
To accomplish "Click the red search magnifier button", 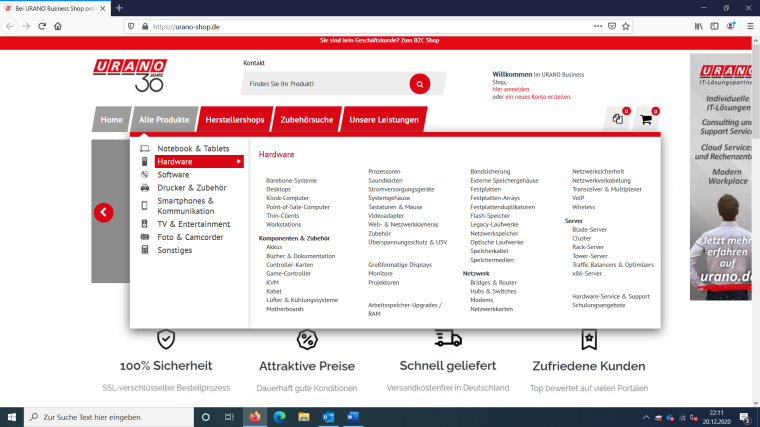I will pos(420,84).
